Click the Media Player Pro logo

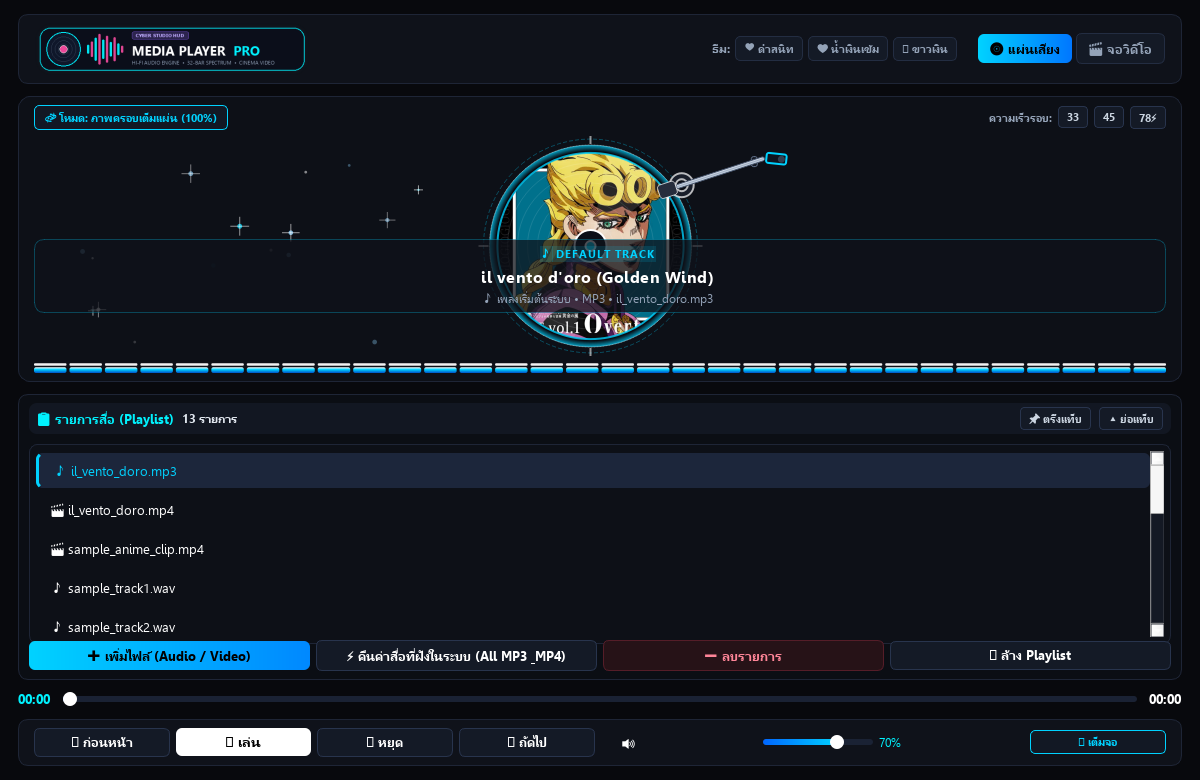pyautogui.click(x=172, y=49)
